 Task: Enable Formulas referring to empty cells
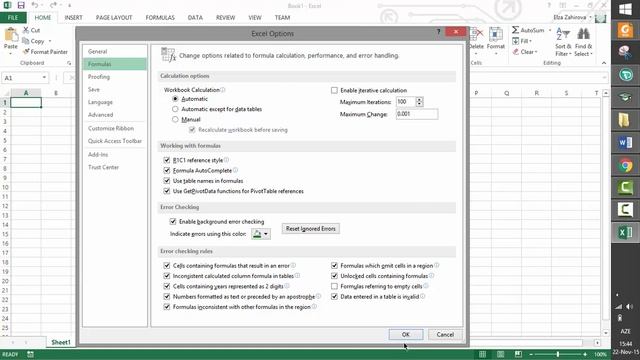pos(334,286)
